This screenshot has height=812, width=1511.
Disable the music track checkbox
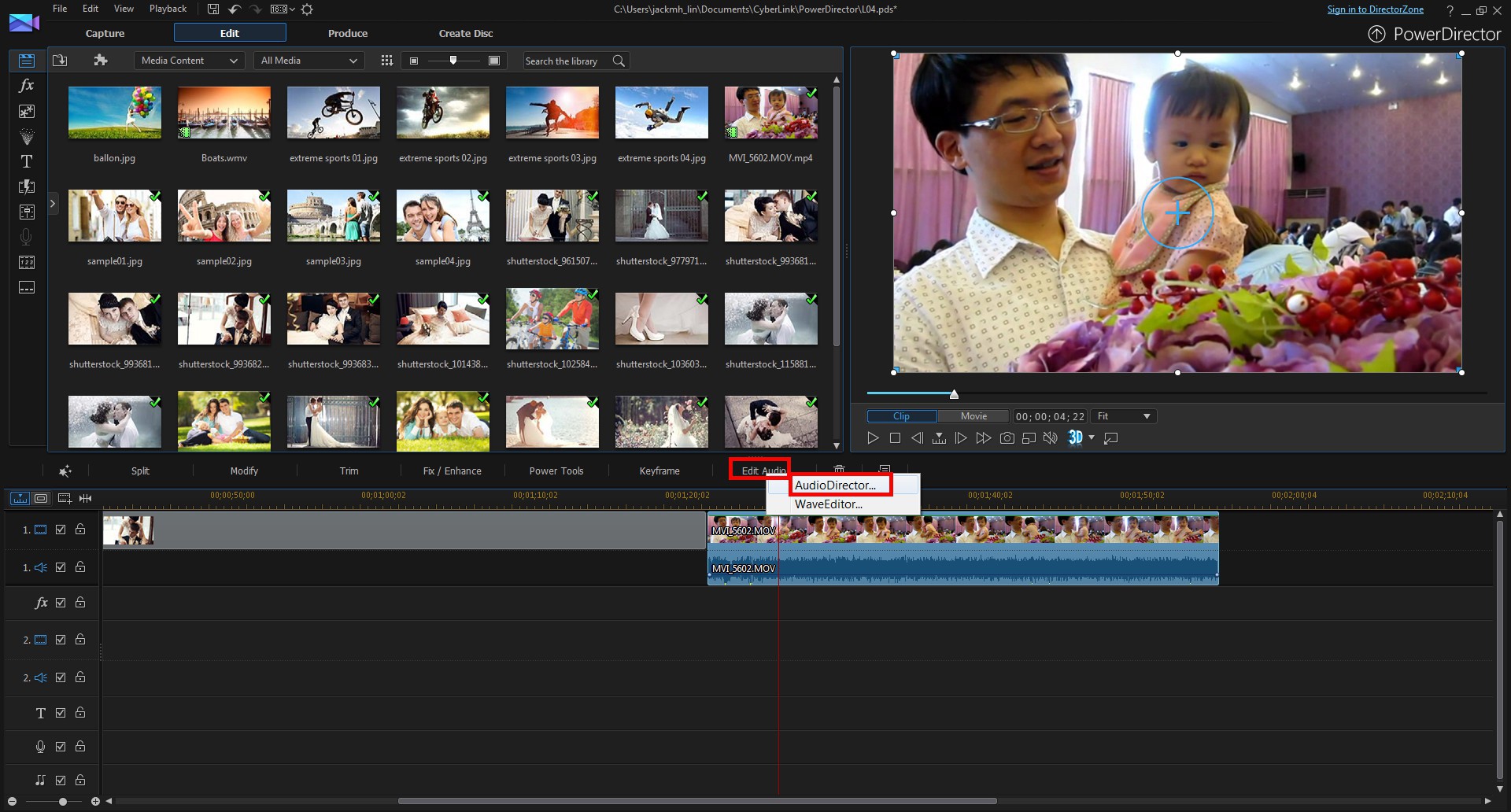61,781
